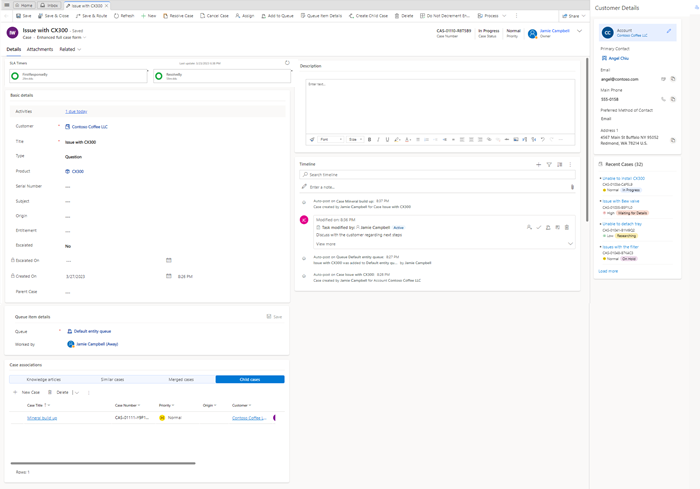Copy the email address in Customer Details
700x489 pixels.
(x=673, y=79)
